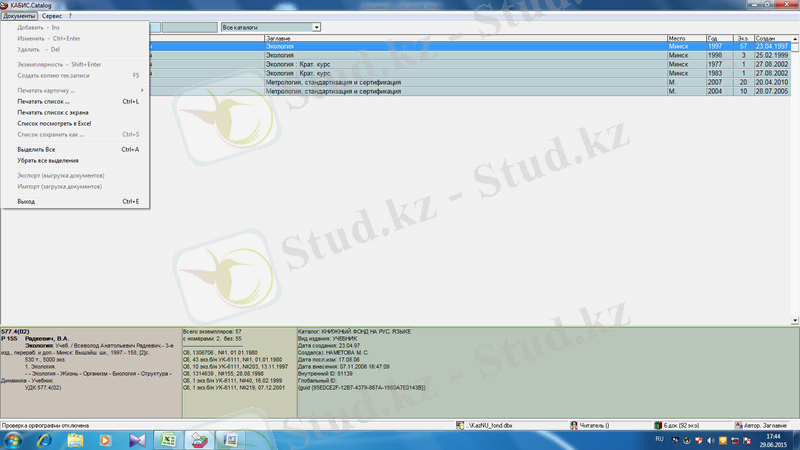The height and width of the screenshot is (450, 800).
Task: Click the Читатель reader icon in status bar
Action: 574,425
